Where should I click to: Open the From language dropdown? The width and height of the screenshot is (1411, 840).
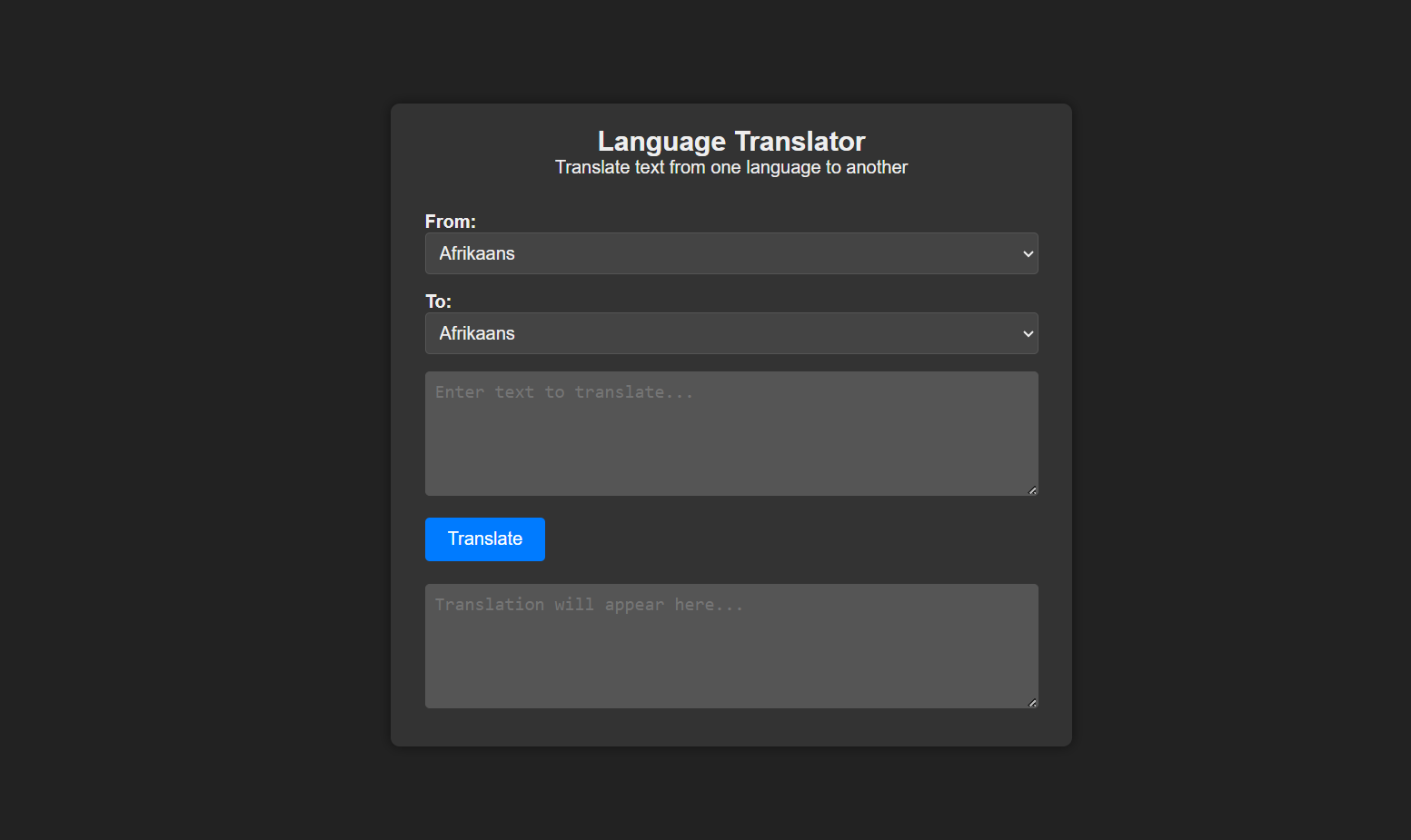(731, 253)
